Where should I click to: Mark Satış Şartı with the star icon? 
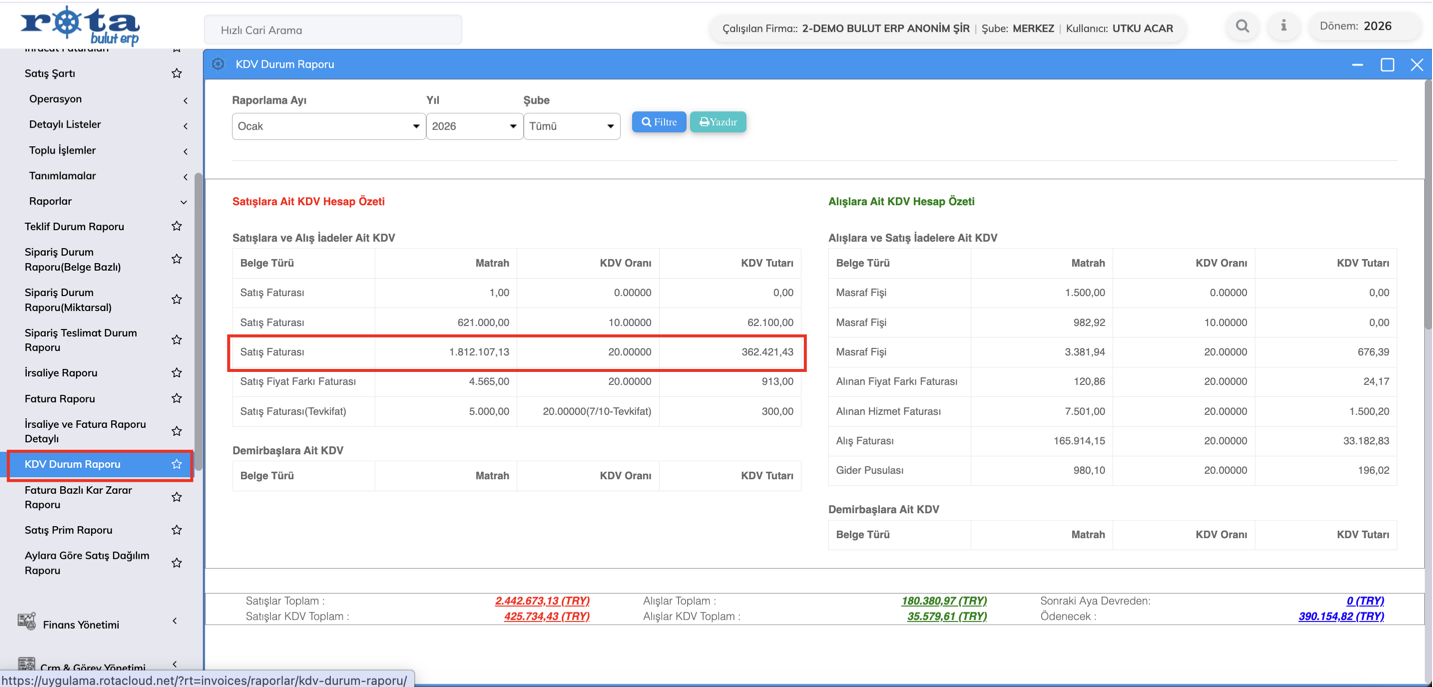(177, 74)
